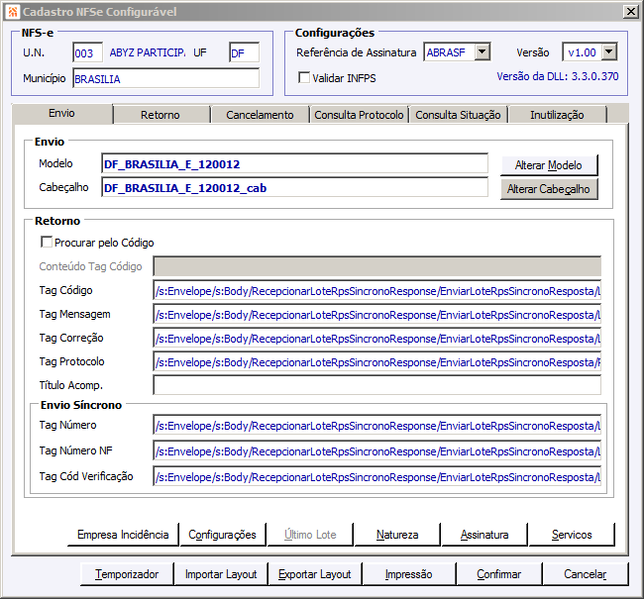Click the application icon in title bar
This screenshot has width=644, height=599.
(x=12, y=12)
